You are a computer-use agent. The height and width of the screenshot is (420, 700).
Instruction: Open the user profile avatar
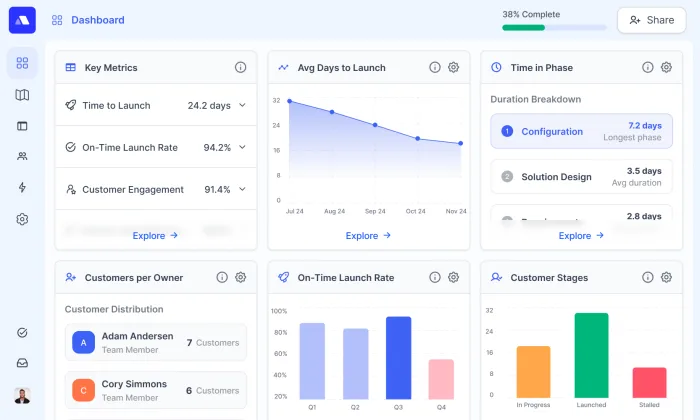pyautogui.click(x=22, y=395)
